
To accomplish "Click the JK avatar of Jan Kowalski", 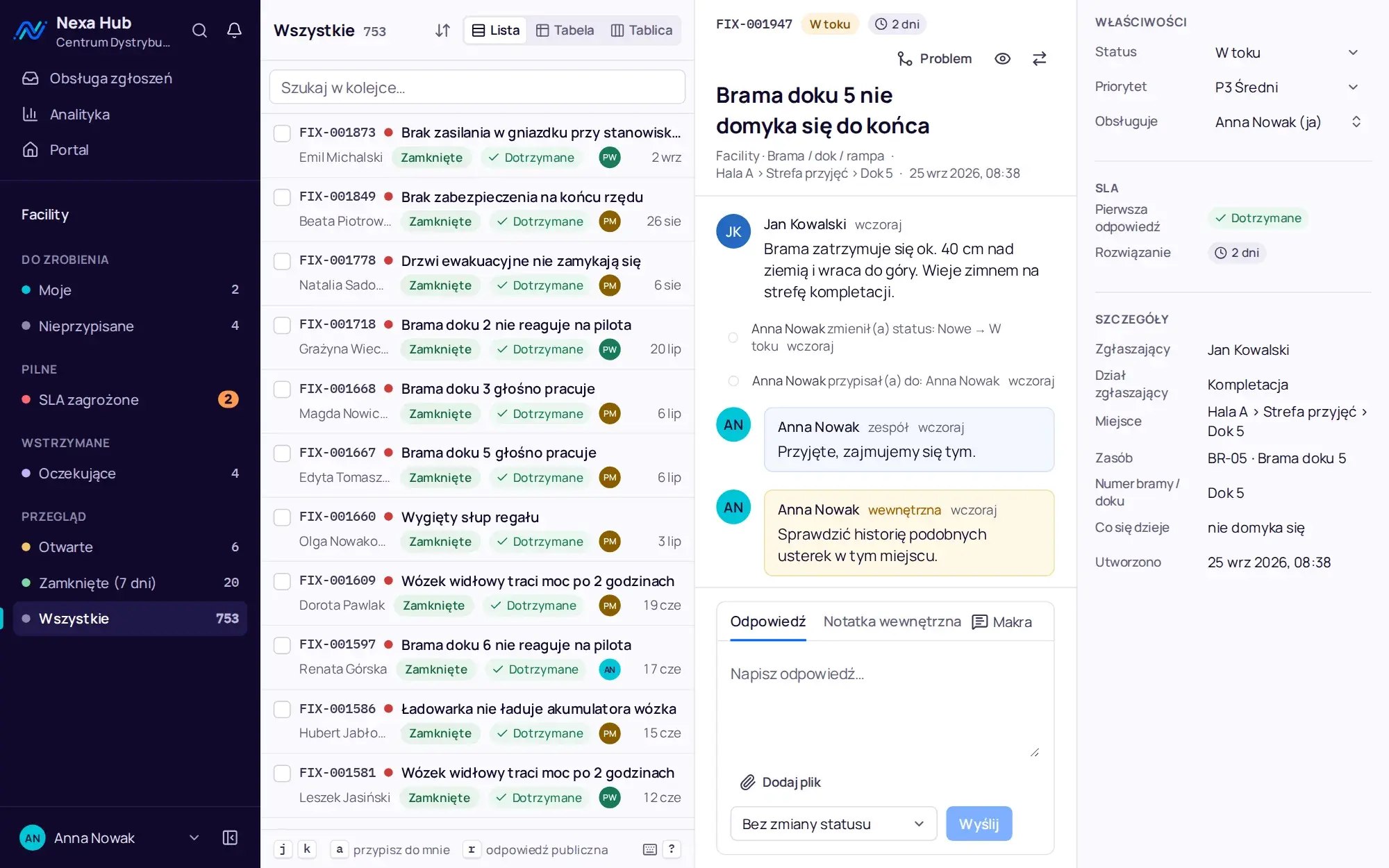I will (733, 231).
